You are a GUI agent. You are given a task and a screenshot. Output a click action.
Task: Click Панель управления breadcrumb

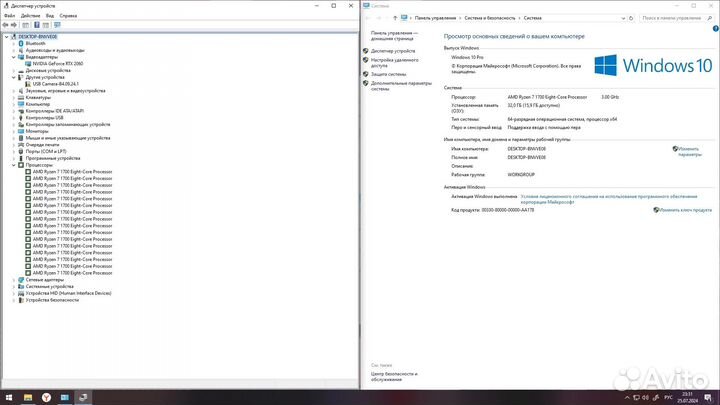click(x=435, y=18)
